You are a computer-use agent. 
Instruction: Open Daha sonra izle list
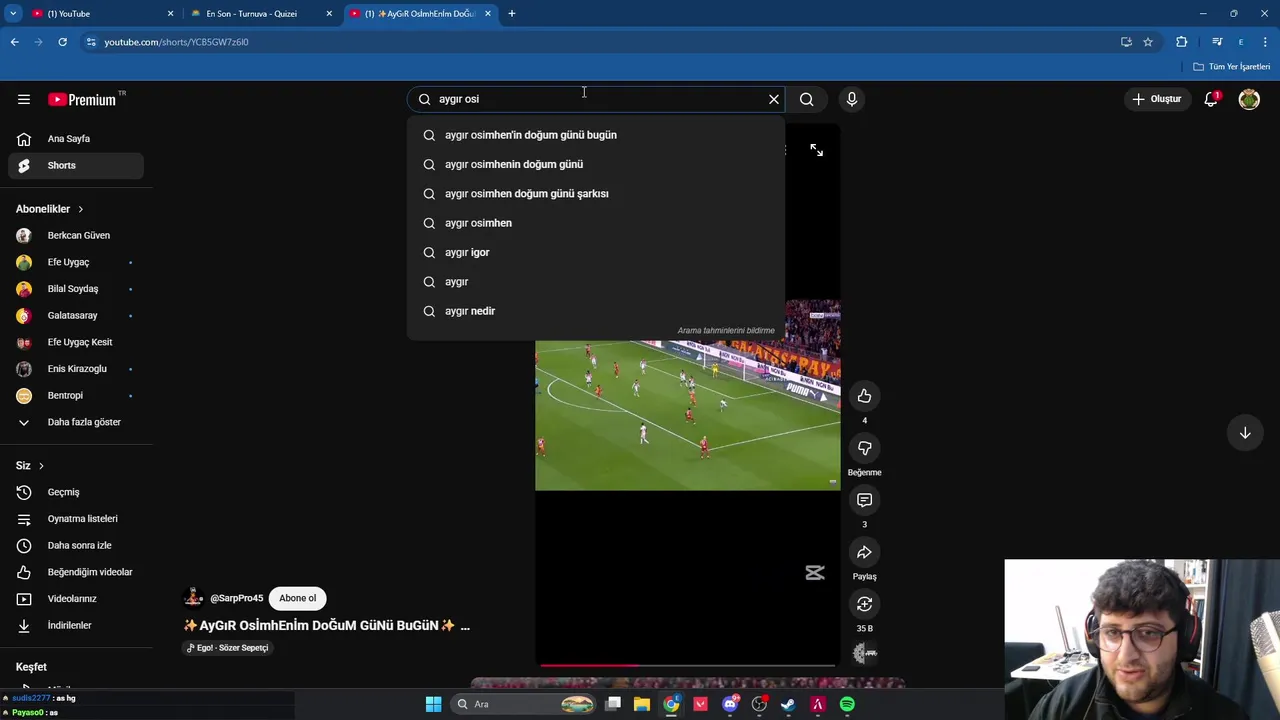tap(76, 545)
